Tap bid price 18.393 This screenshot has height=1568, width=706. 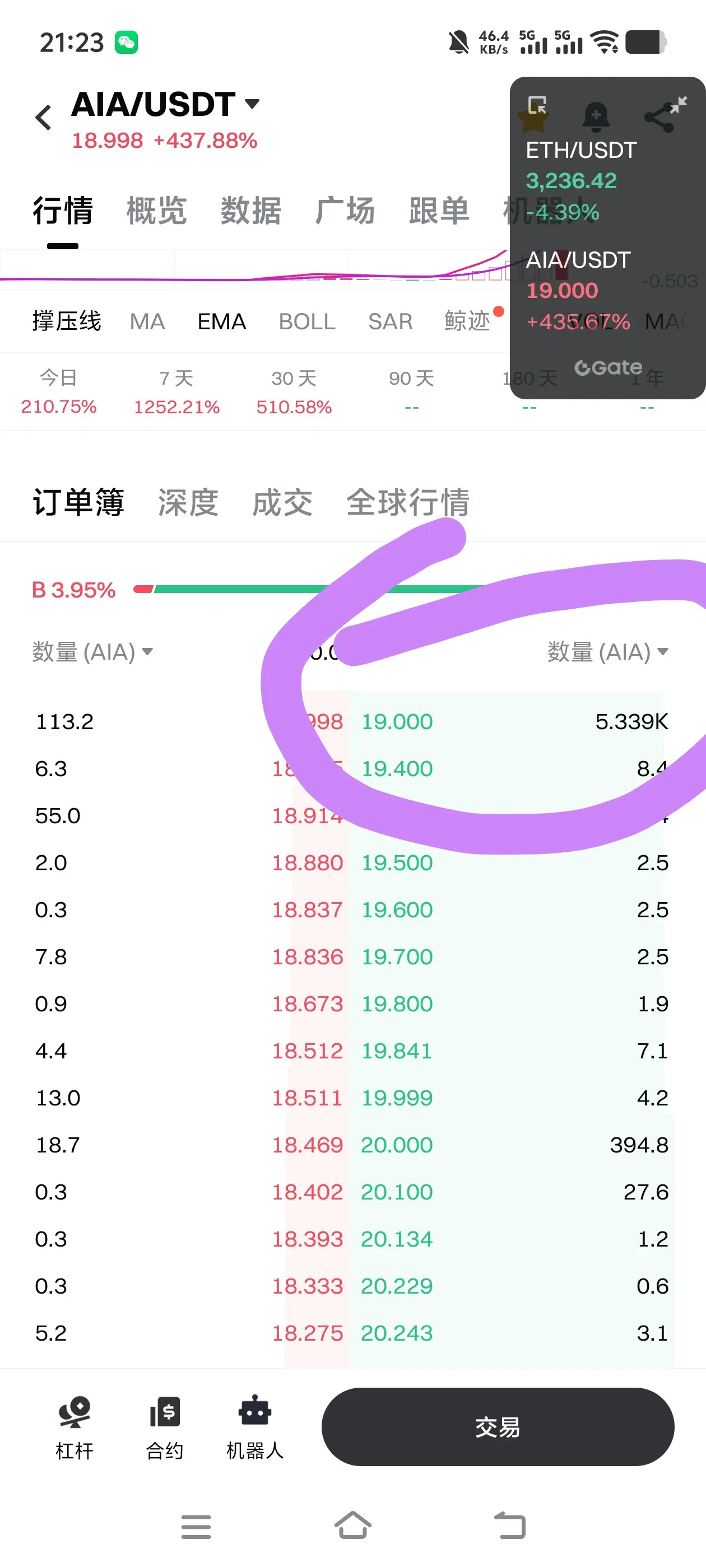308,1239
